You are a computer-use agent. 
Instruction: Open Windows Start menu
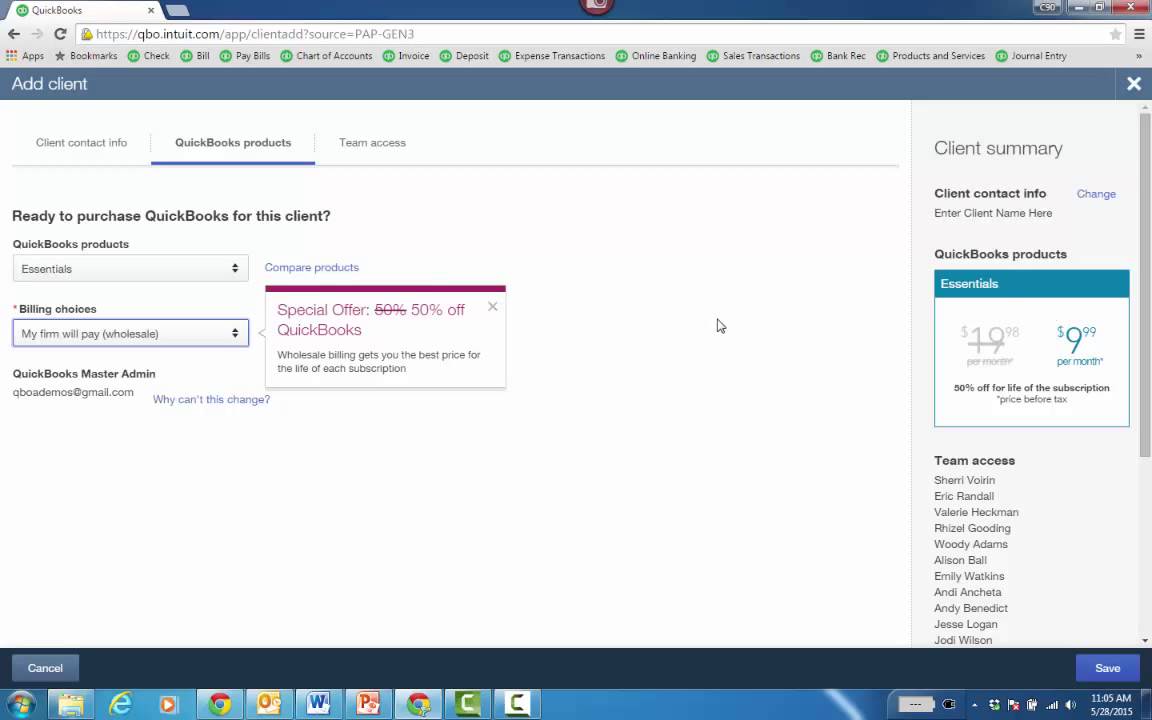click(x=21, y=704)
